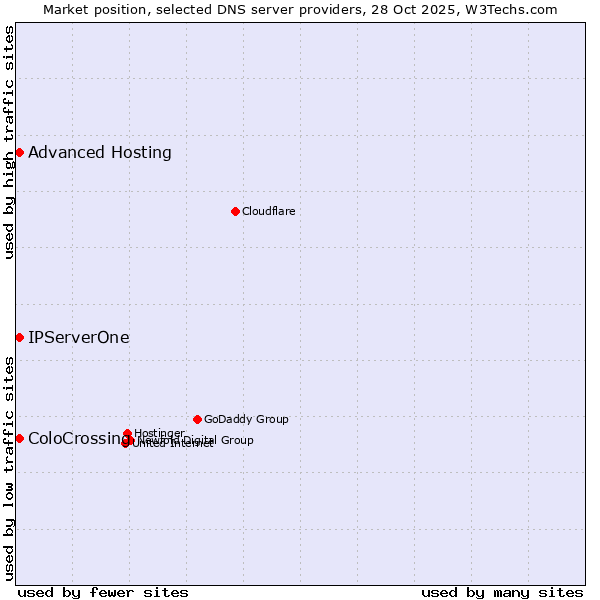Click the IPServerOne red data point

[19, 338]
